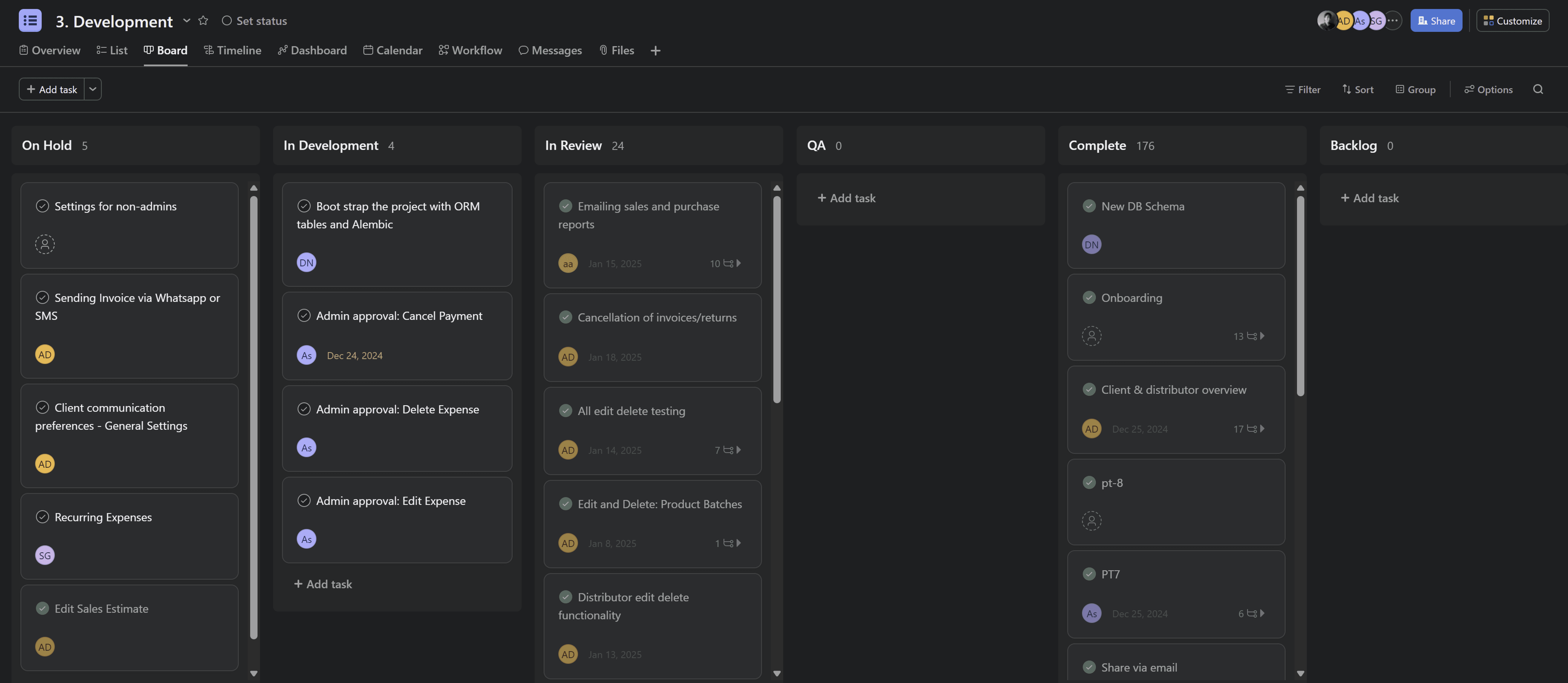Open the Add task dropdown arrow
The width and height of the screenshot is (1568, 683).
93,89
